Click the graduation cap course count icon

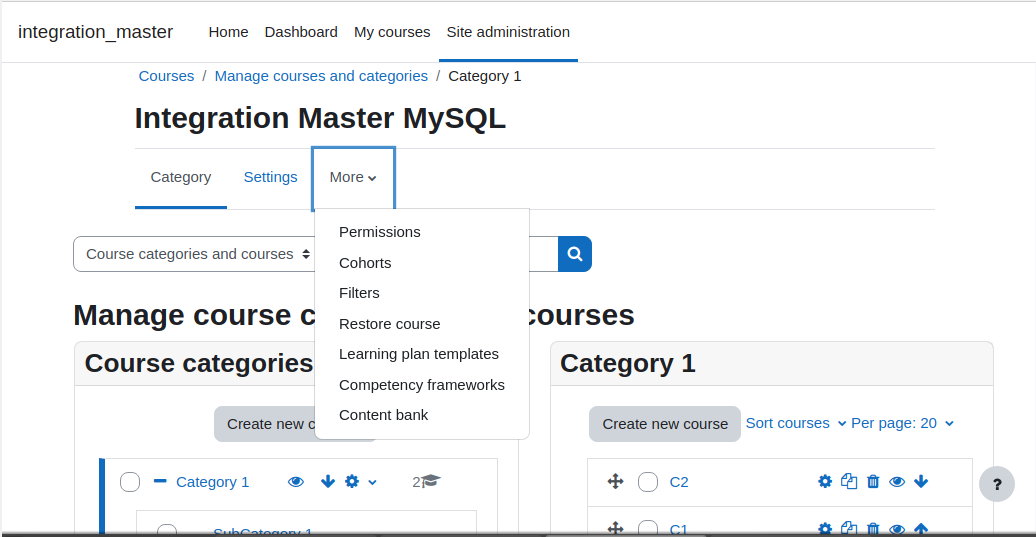click(430, 481)
